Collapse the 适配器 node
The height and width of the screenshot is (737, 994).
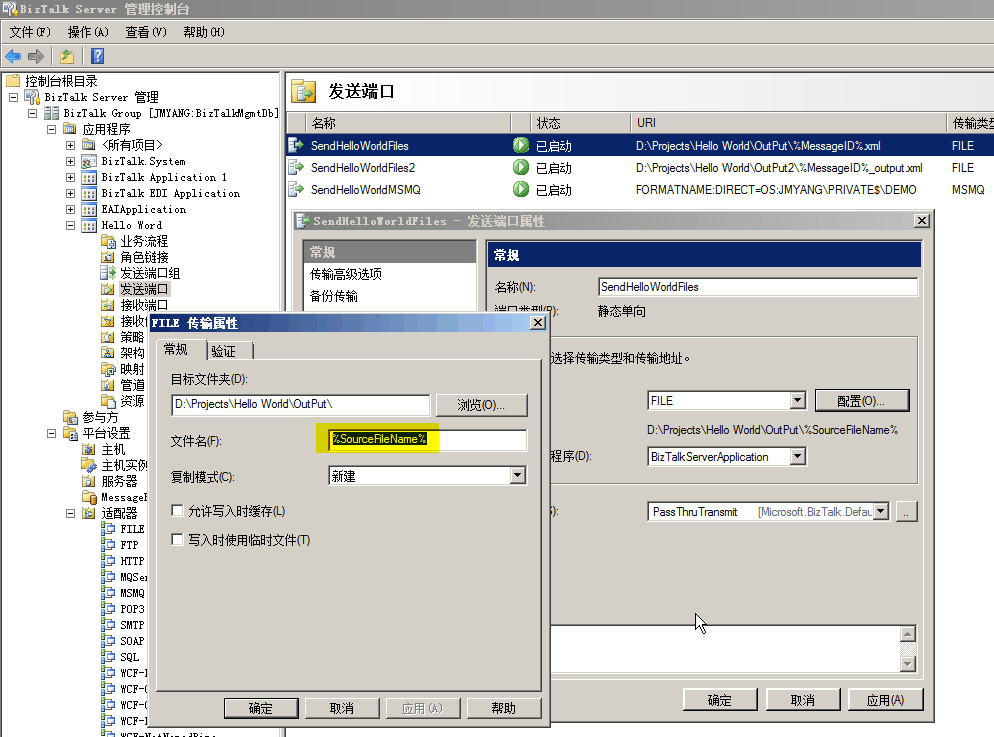pyautogui.click(x=70, y=513)
